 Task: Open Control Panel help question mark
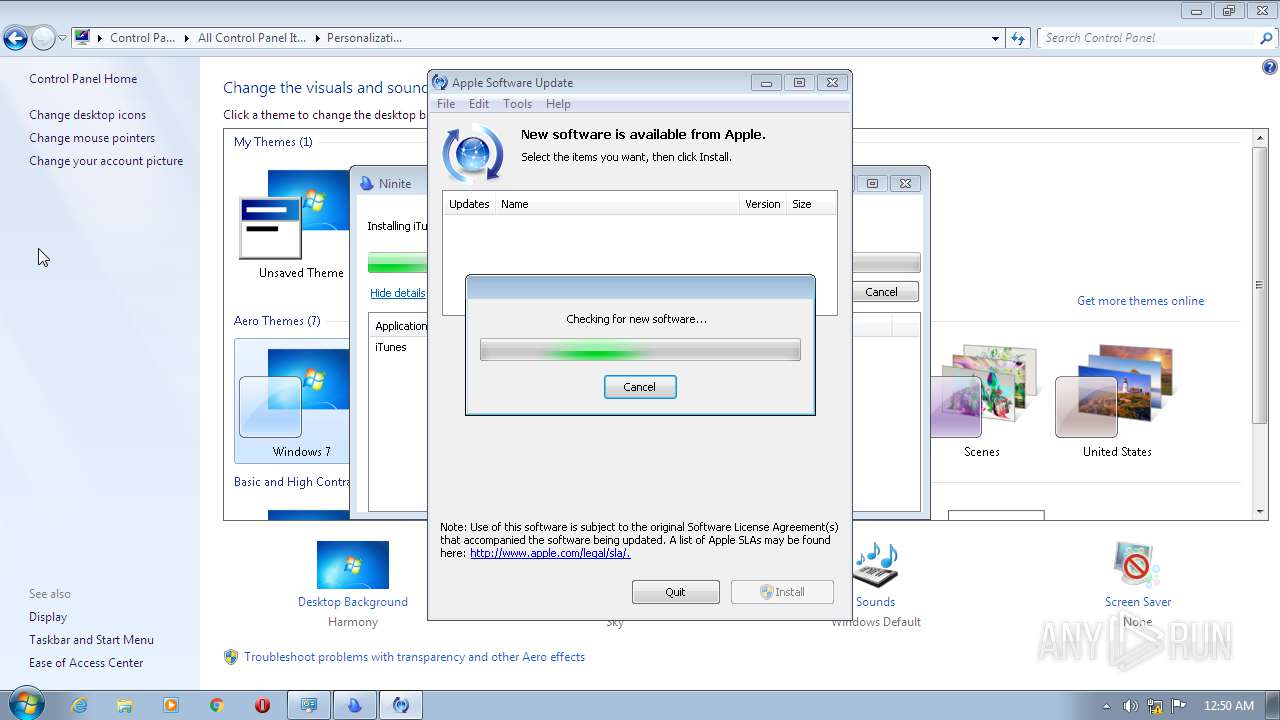point(1269,68)
